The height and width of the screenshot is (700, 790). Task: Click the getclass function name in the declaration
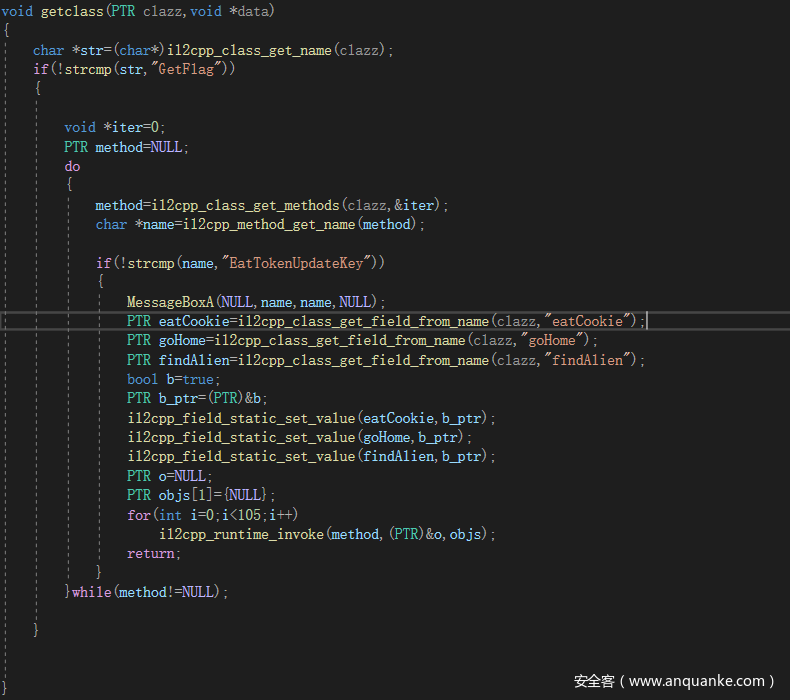pos(68,11)
